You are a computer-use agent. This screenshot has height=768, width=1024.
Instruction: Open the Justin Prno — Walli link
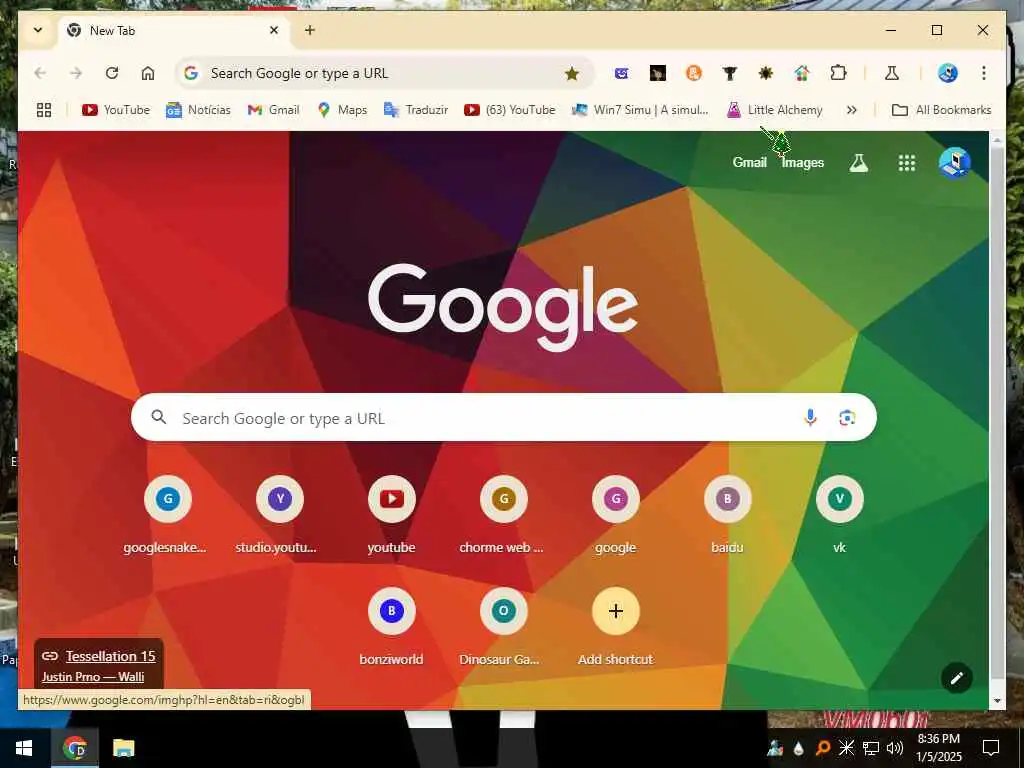[93, 677]
